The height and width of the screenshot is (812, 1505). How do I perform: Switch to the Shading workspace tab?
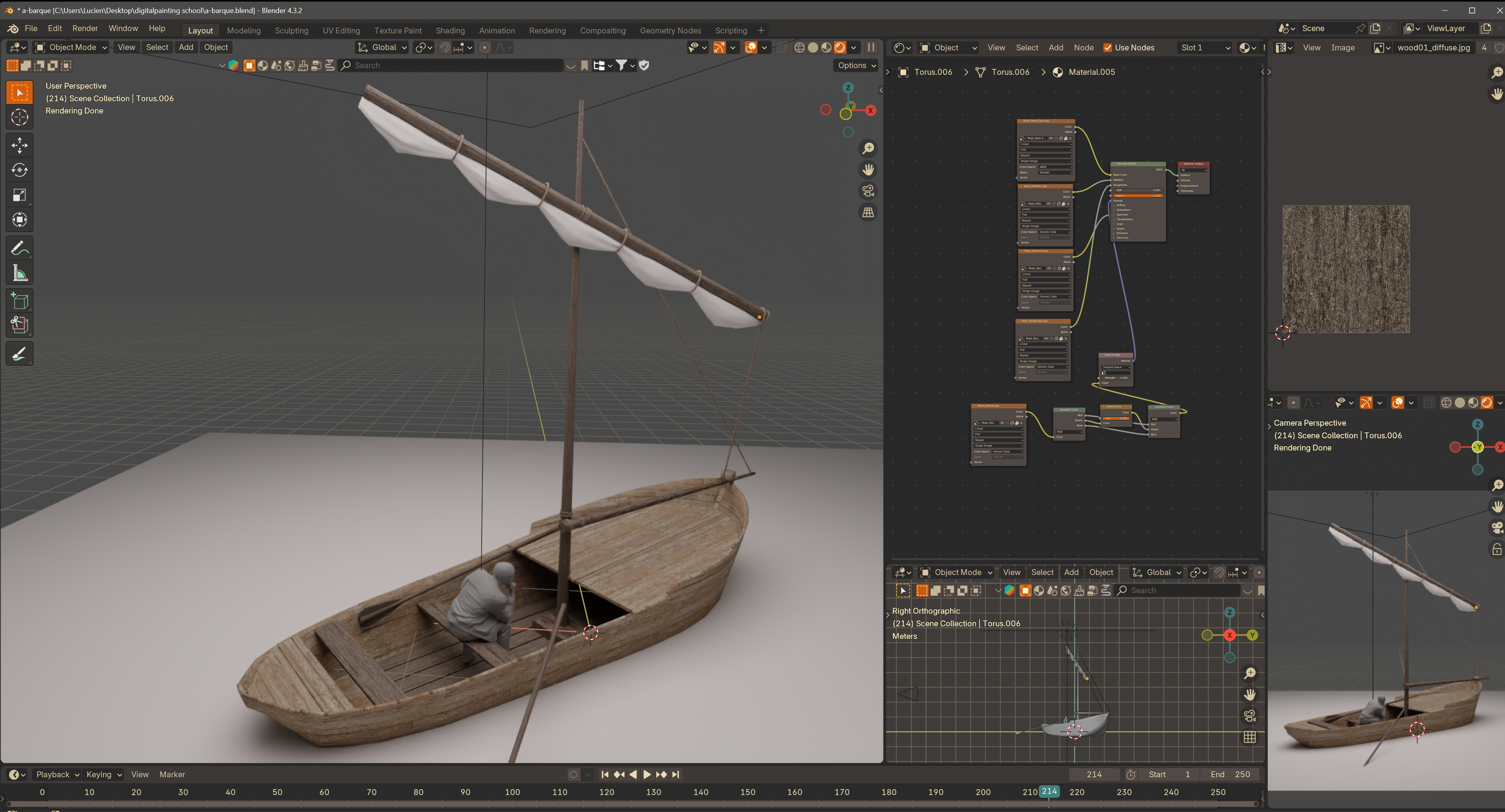coord(450,30)
